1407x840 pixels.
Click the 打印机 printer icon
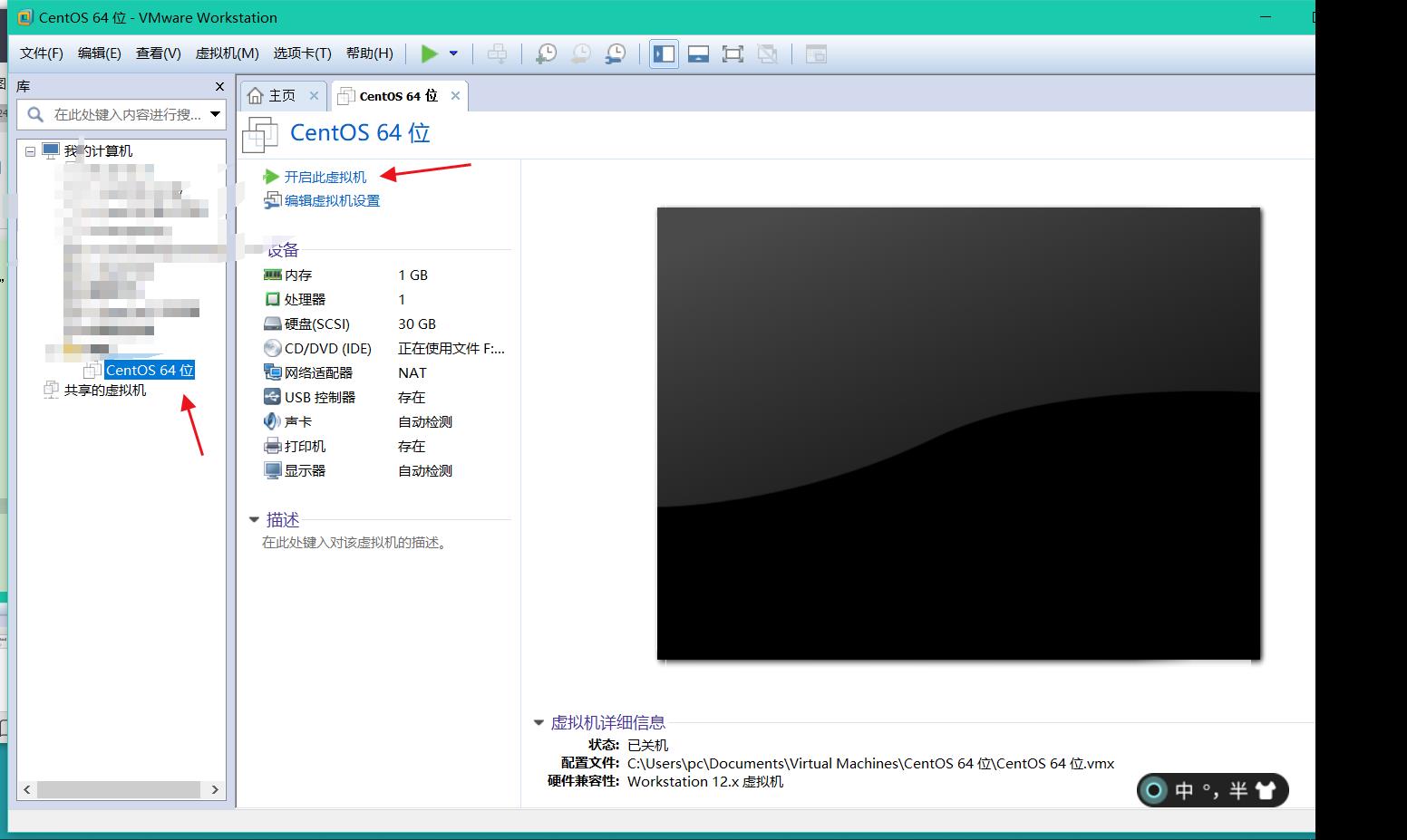(x=272, y=446)
